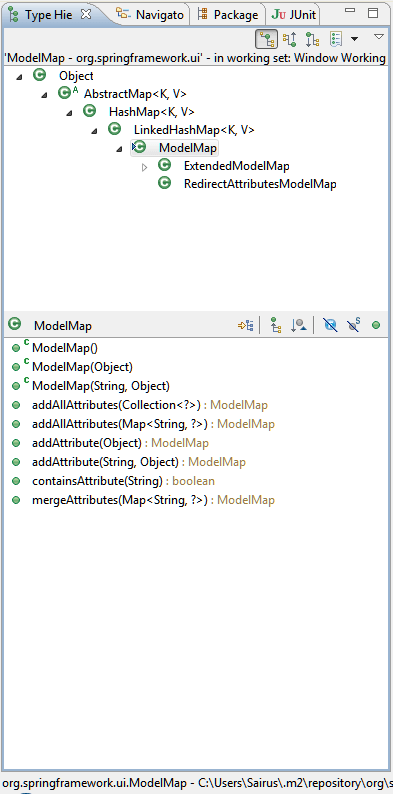Collapse the AbstractMap node
Viewport: 393px width, 794px height.
pos(44,96)
